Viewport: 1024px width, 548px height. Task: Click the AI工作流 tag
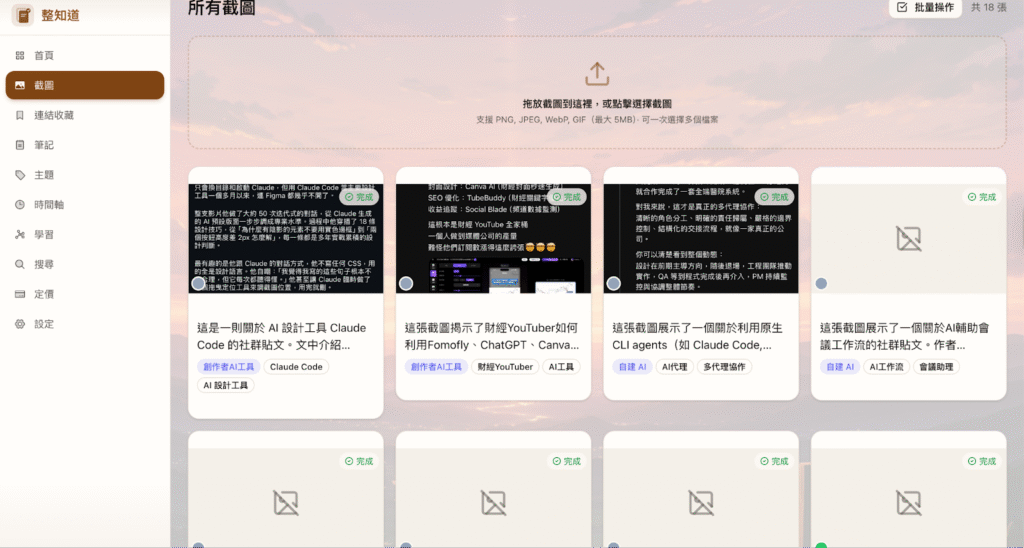[x=886, y=367]
